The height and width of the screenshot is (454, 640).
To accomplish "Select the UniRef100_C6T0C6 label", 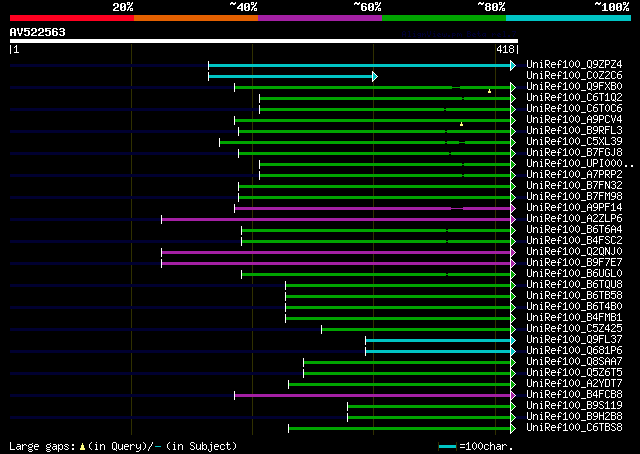I will [x=574, y=109].
